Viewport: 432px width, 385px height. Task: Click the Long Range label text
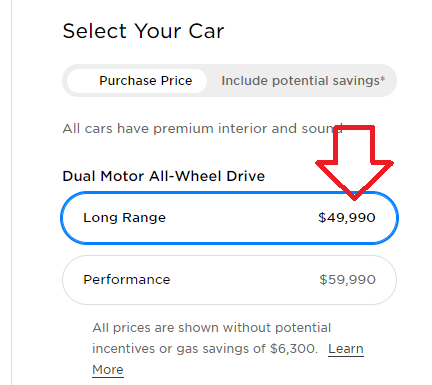[x=124, y=218]
